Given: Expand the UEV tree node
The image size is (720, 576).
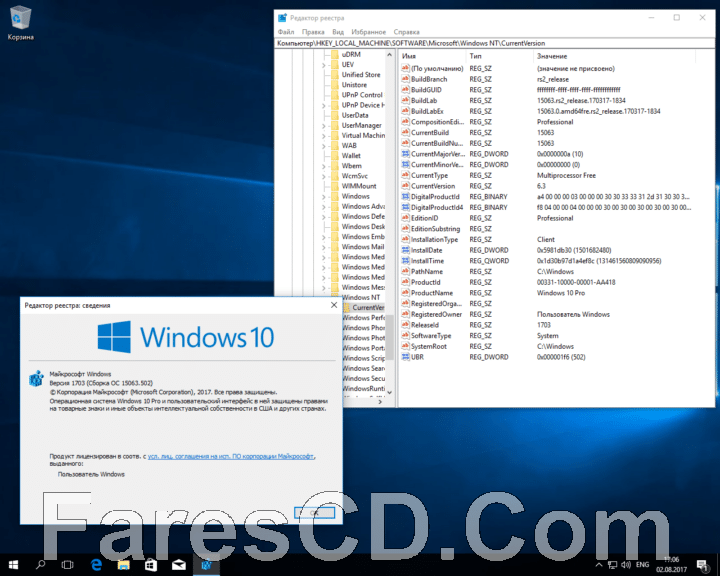Looking at the screenshot, I should click(x=323, y=65).
